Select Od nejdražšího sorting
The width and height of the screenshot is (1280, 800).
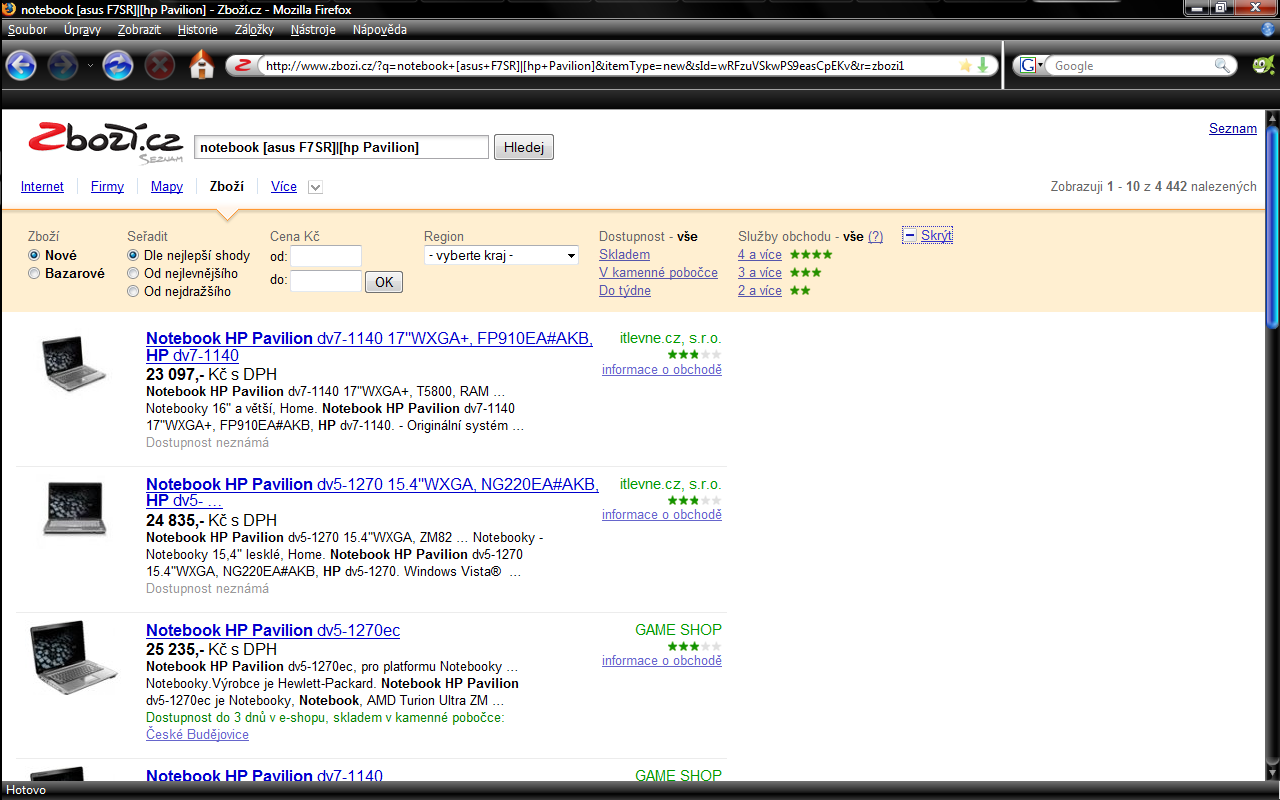pos(133,291)
